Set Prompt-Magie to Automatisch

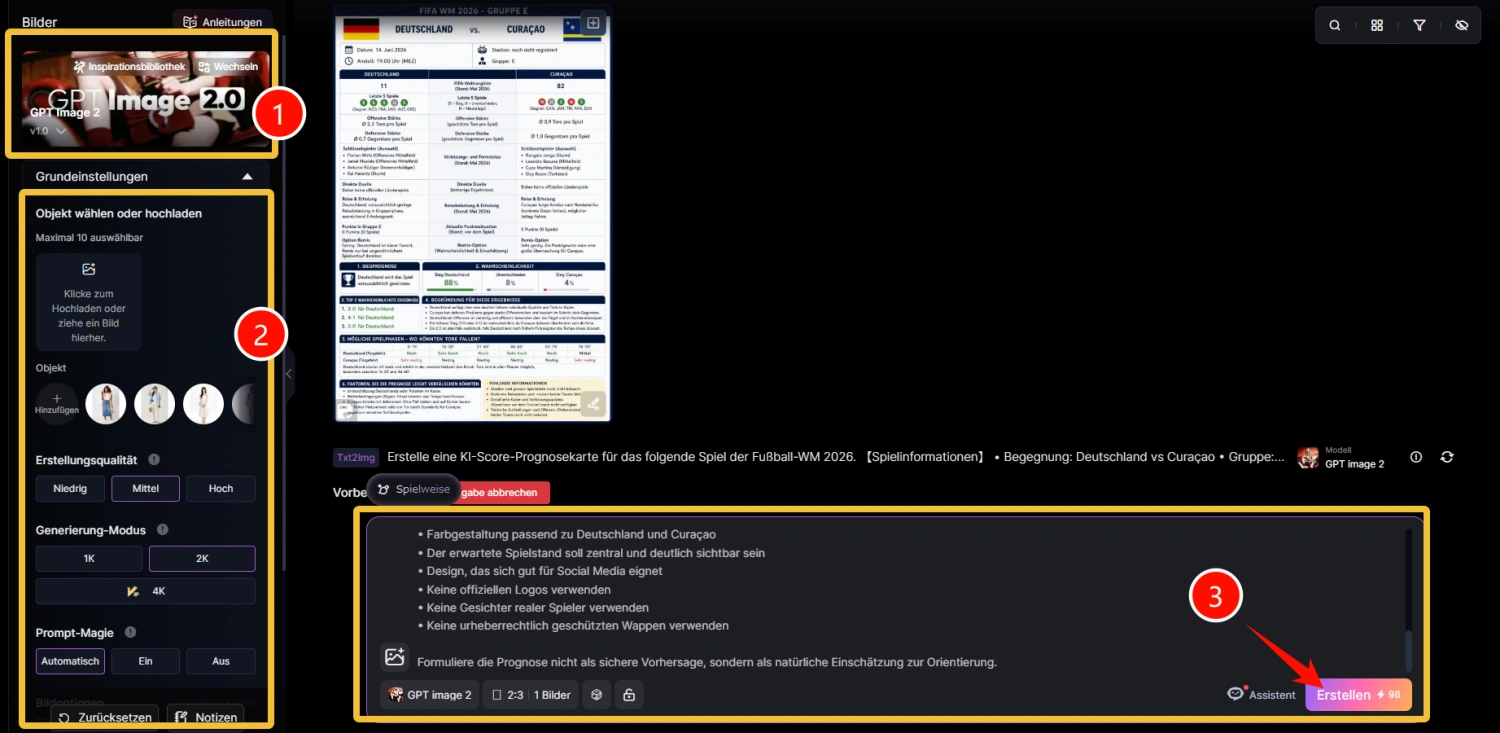70,661
